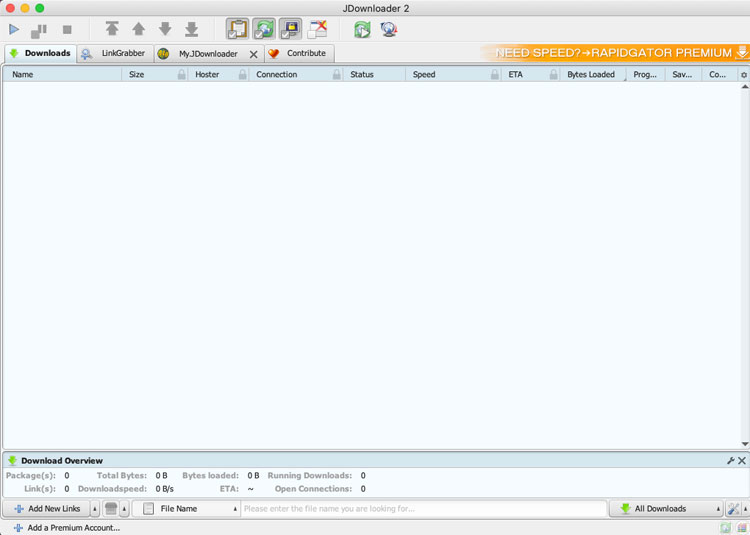The image size is (750, 535).
Task: Click the pink status bar icon at bottom right
Action: tap(742, 528)
